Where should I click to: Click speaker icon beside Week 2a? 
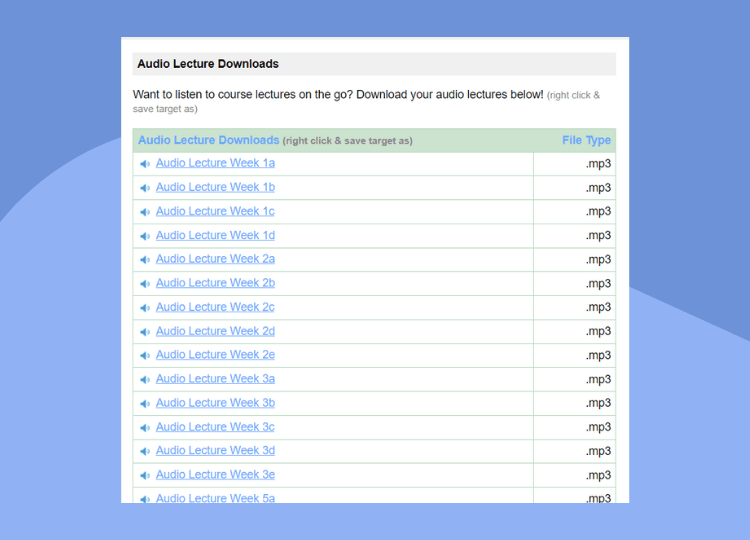pyautogui.click(x=145, y=260)
